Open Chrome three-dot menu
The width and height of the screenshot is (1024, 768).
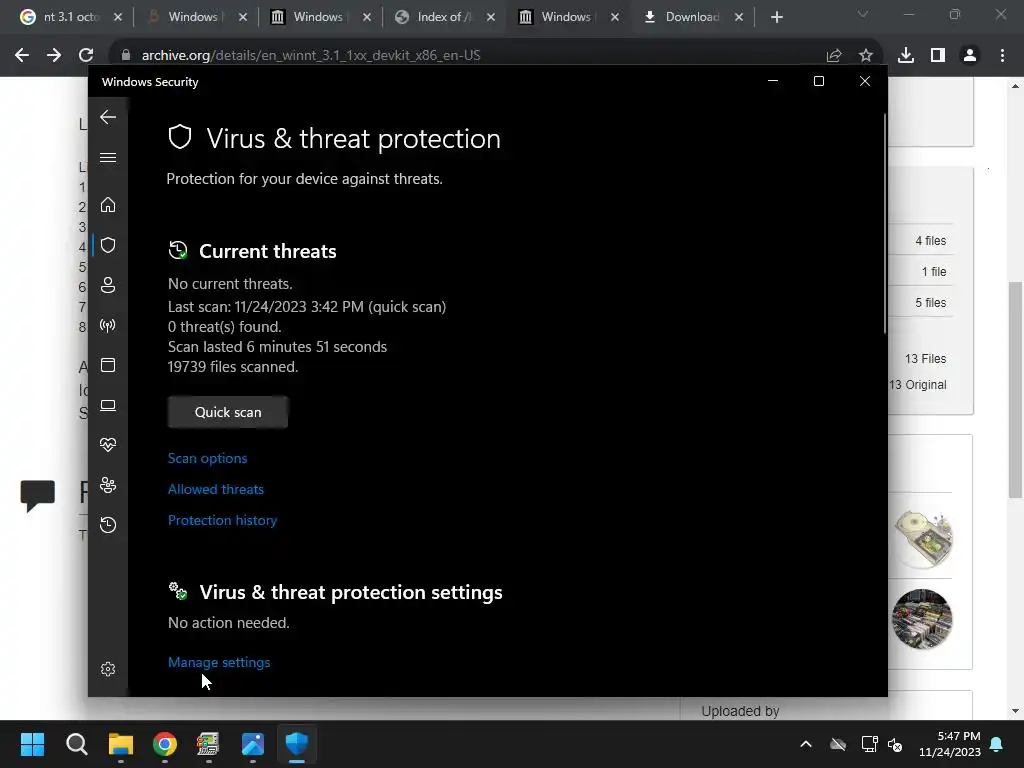coord(1002,56)
